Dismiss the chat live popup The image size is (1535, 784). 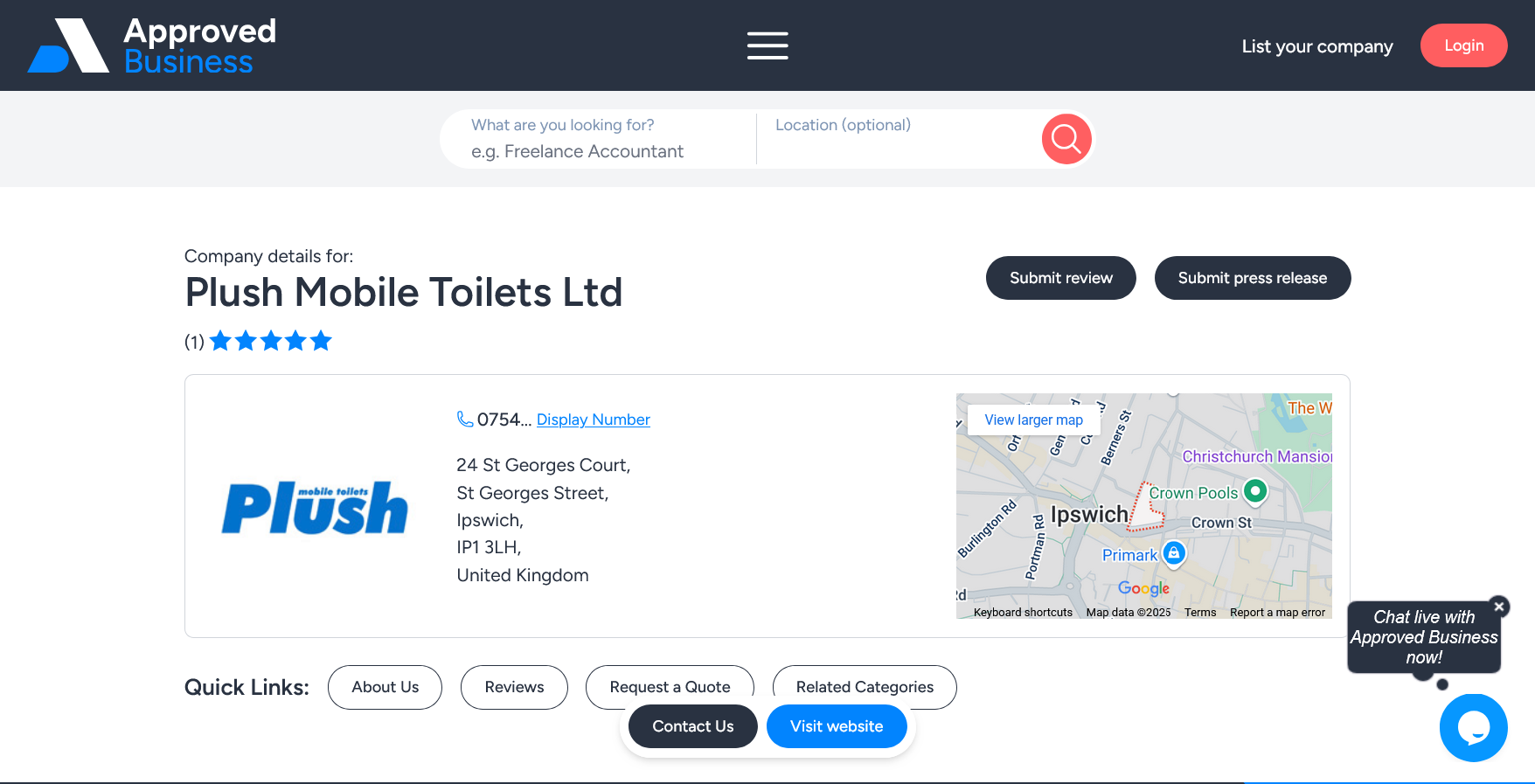coord(1499,607)
